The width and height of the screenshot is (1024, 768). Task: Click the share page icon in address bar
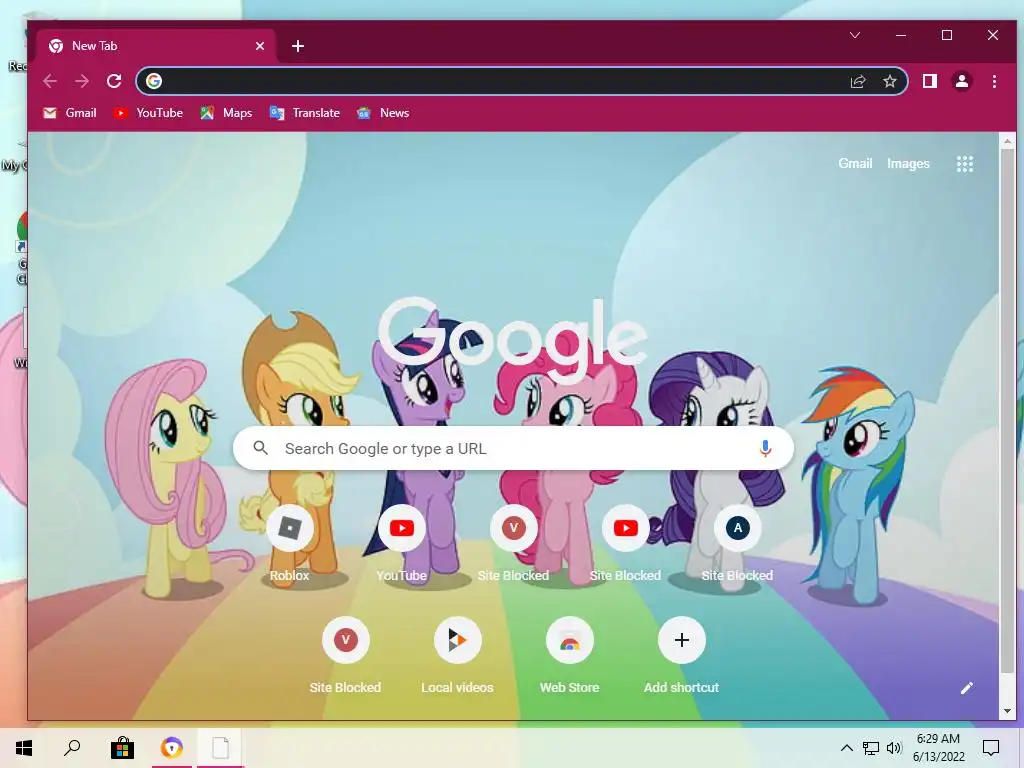pos(857,81)
